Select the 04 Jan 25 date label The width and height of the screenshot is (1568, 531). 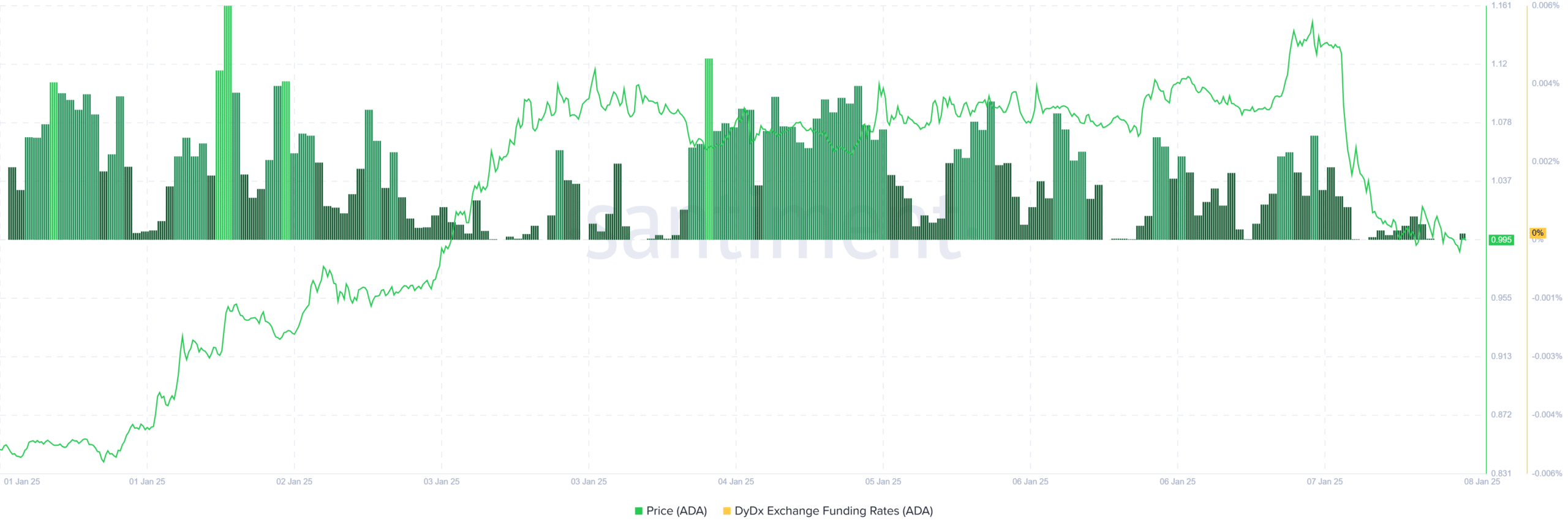(736, 481)
